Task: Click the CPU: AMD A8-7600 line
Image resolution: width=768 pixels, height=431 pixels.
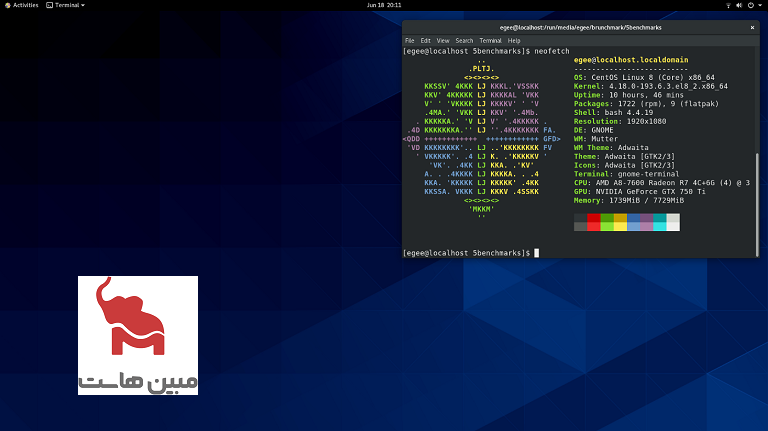Action: point(662,183)
